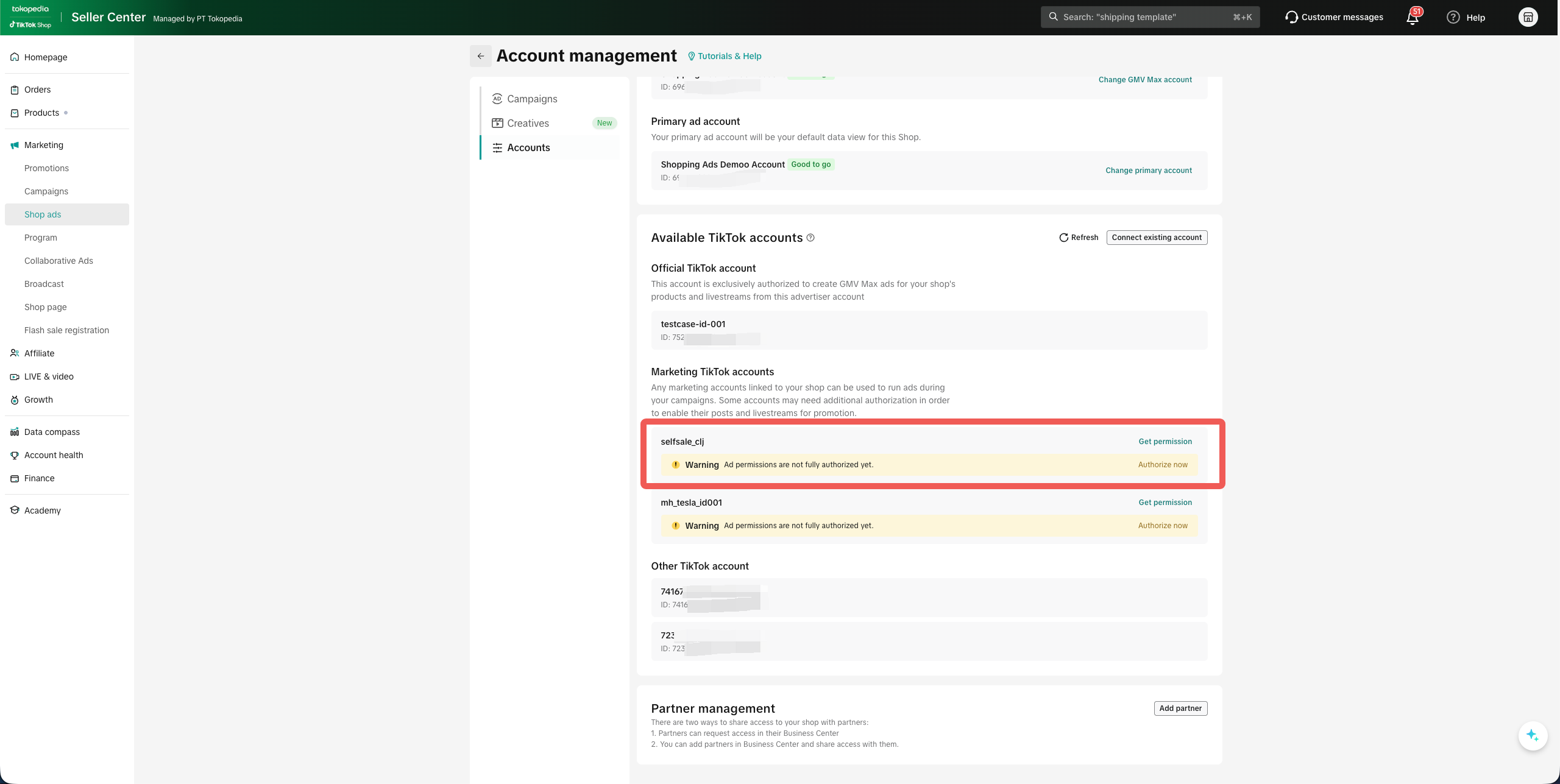The image size is (1560, 784).
Task: Click info icon next to Available TikTok accounts
Action: tap(810, 238)
